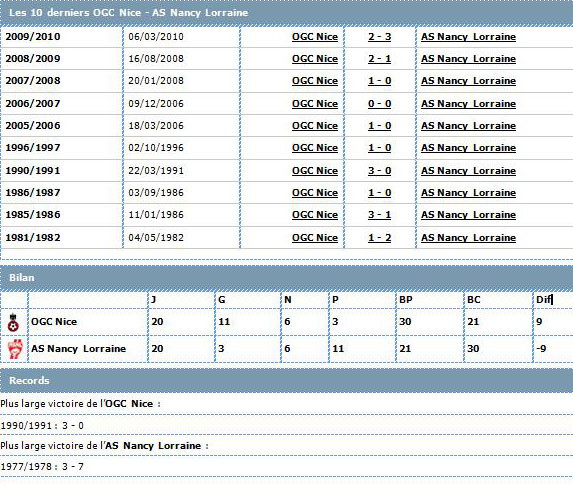
Task: Open OGC Nice link in 2007/2008 row
Action: point(315,81)
